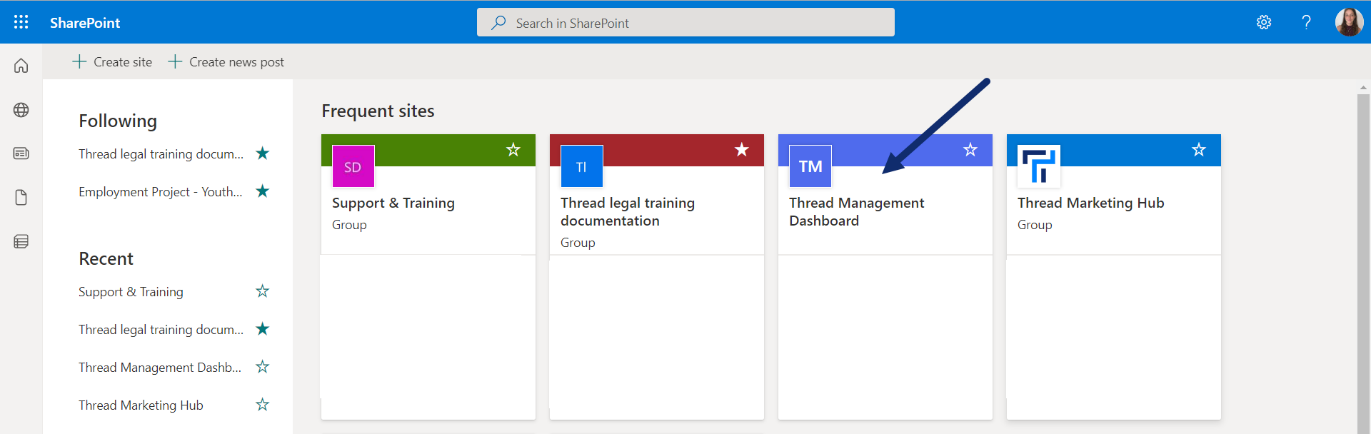Unfollow Thread legal training documentation card star
Viewport: 1371px width, 434px height.
point(742,149)
